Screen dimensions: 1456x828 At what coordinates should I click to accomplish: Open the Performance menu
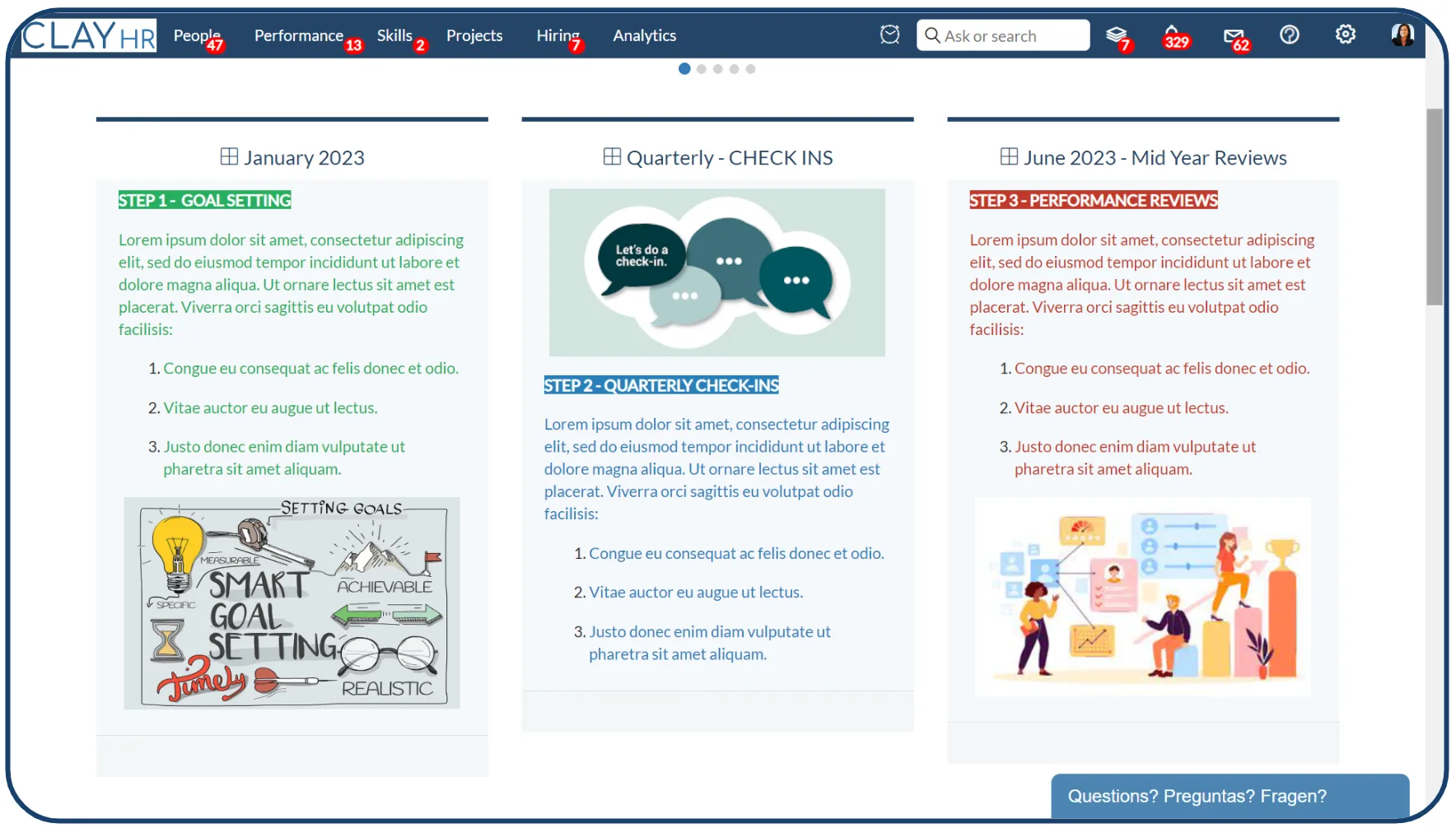298,35
